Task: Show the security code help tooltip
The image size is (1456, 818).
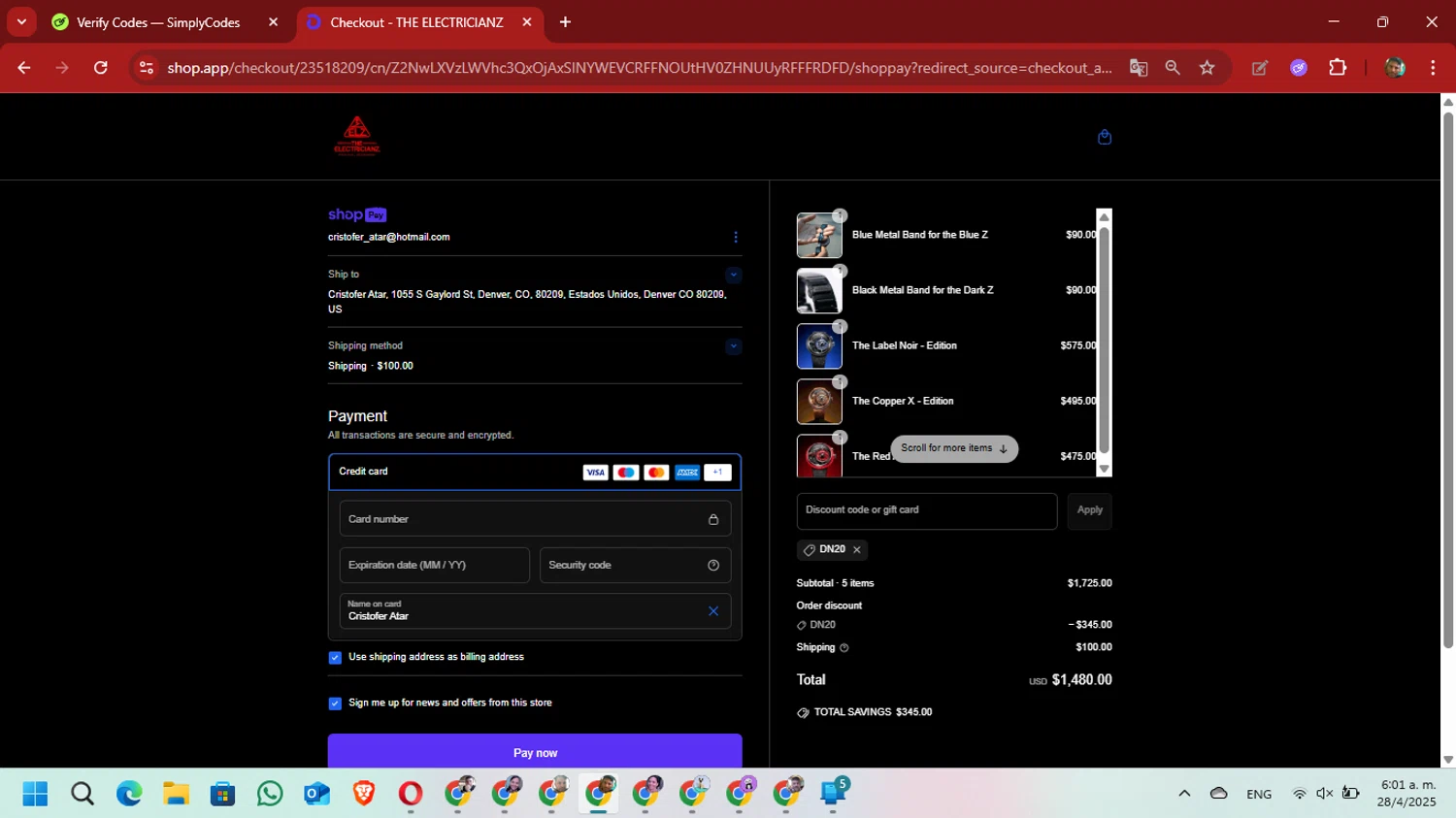Action: pos(713,565)
